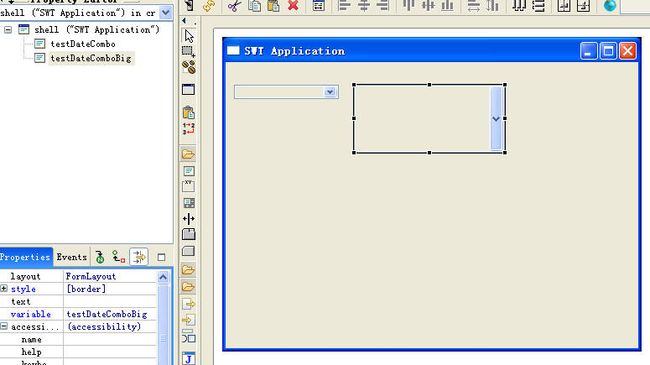
Task: Click the Distribute vertical space icon
Action: (x=538, y=6)
